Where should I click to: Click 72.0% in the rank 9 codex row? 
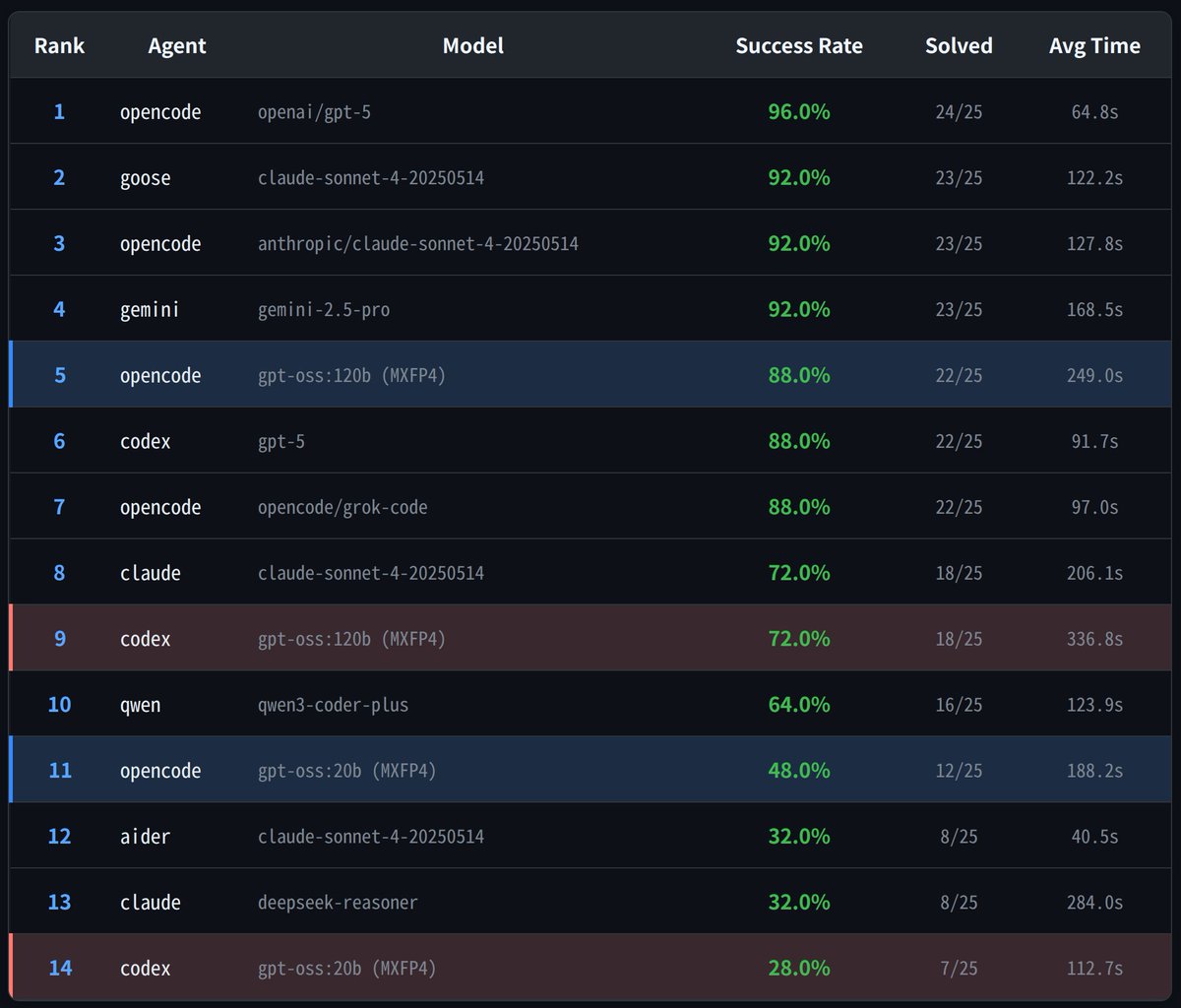(799, 639)
